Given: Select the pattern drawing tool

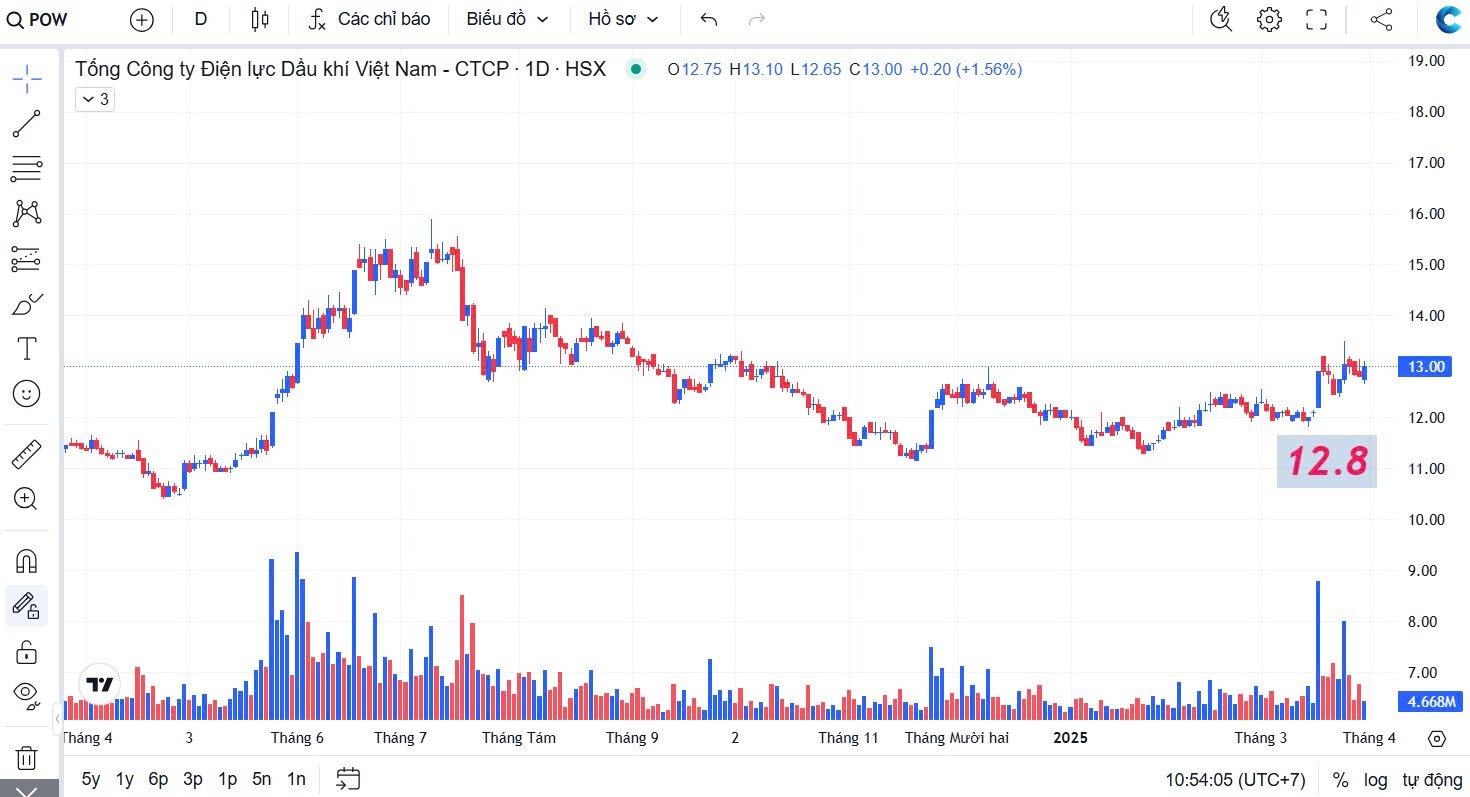Looking at the screenshot, I should pyautogui.click(x=27, y=213).
